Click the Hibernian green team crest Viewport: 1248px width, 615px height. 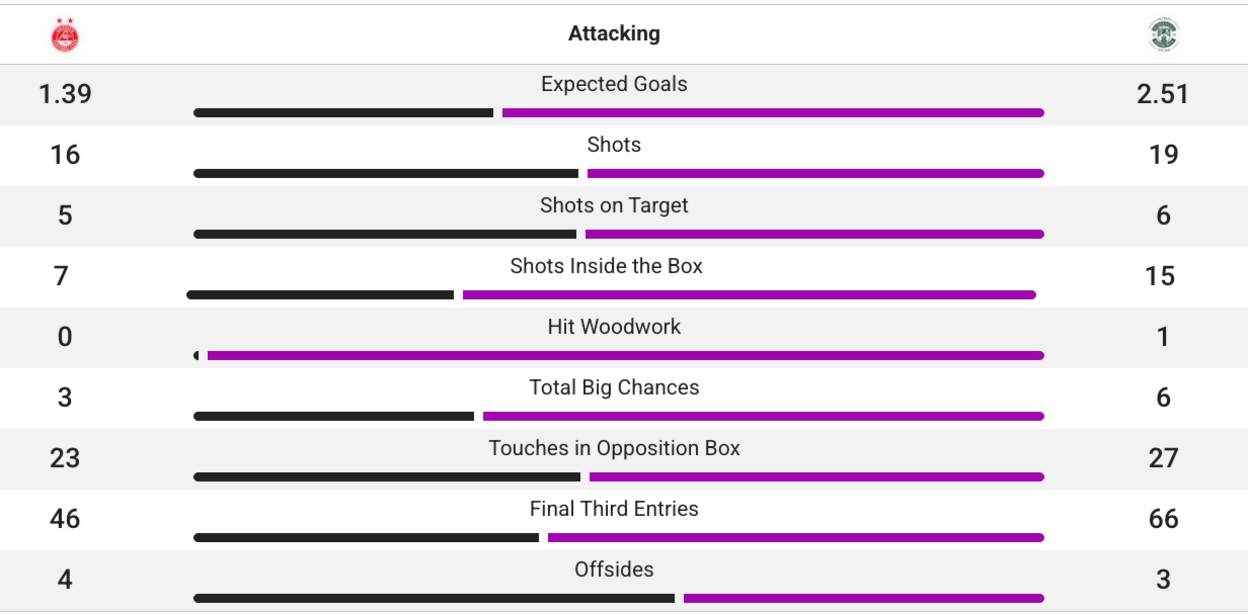pyautogui.click(x=1164, y=35)
